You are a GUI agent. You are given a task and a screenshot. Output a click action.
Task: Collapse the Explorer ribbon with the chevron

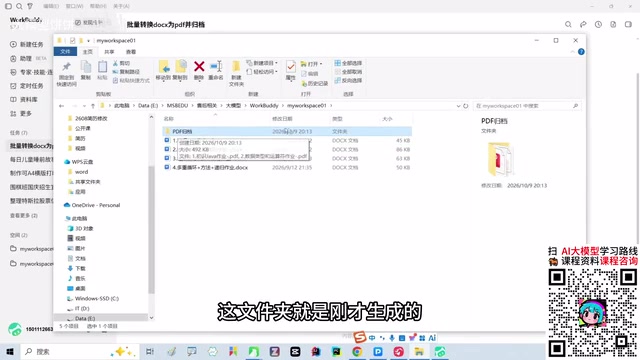coord(572,52)
